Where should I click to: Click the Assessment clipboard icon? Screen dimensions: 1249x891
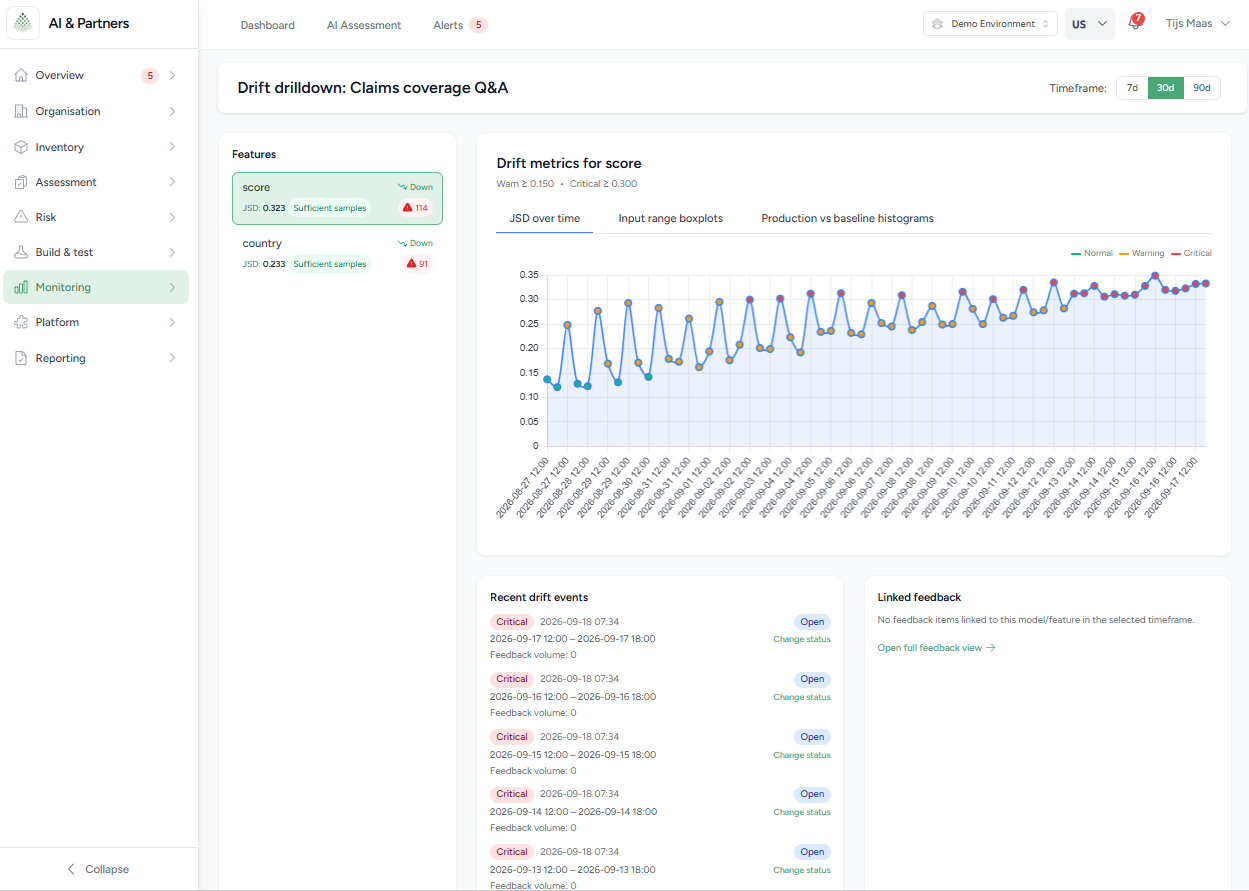21,182
